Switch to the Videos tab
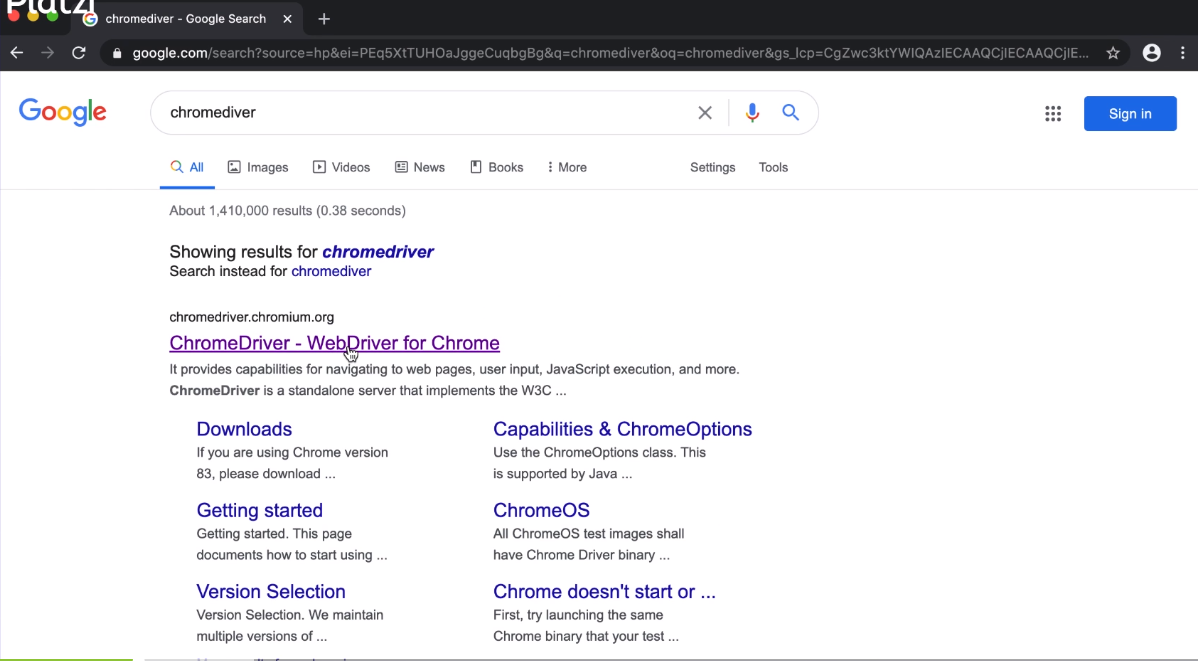The image size is (1198, 661). 342,167
